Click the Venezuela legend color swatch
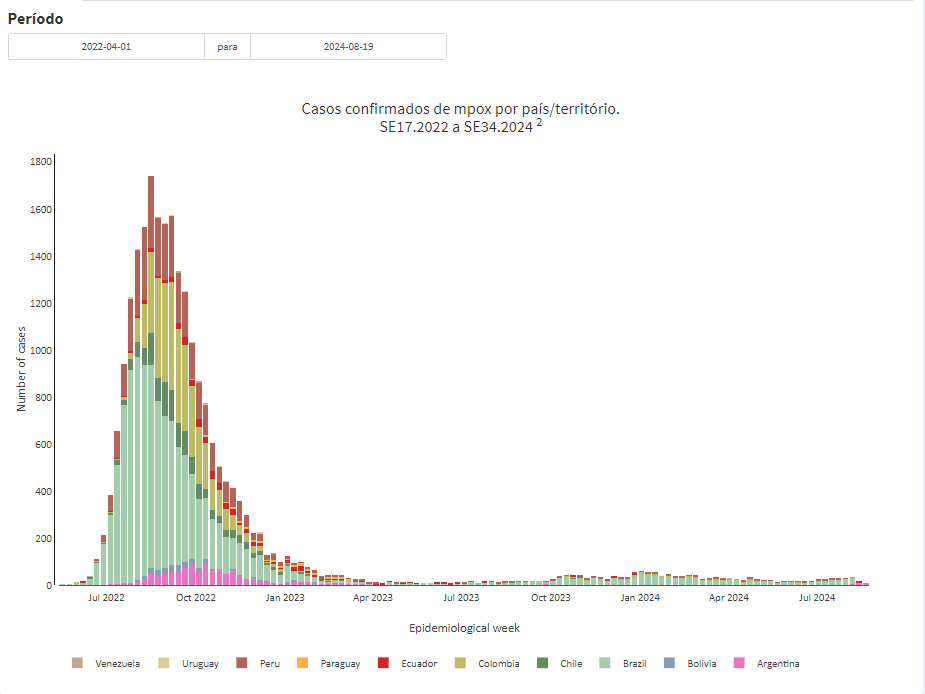The height and width of the screenshot is (694, 925). point(77,663)
